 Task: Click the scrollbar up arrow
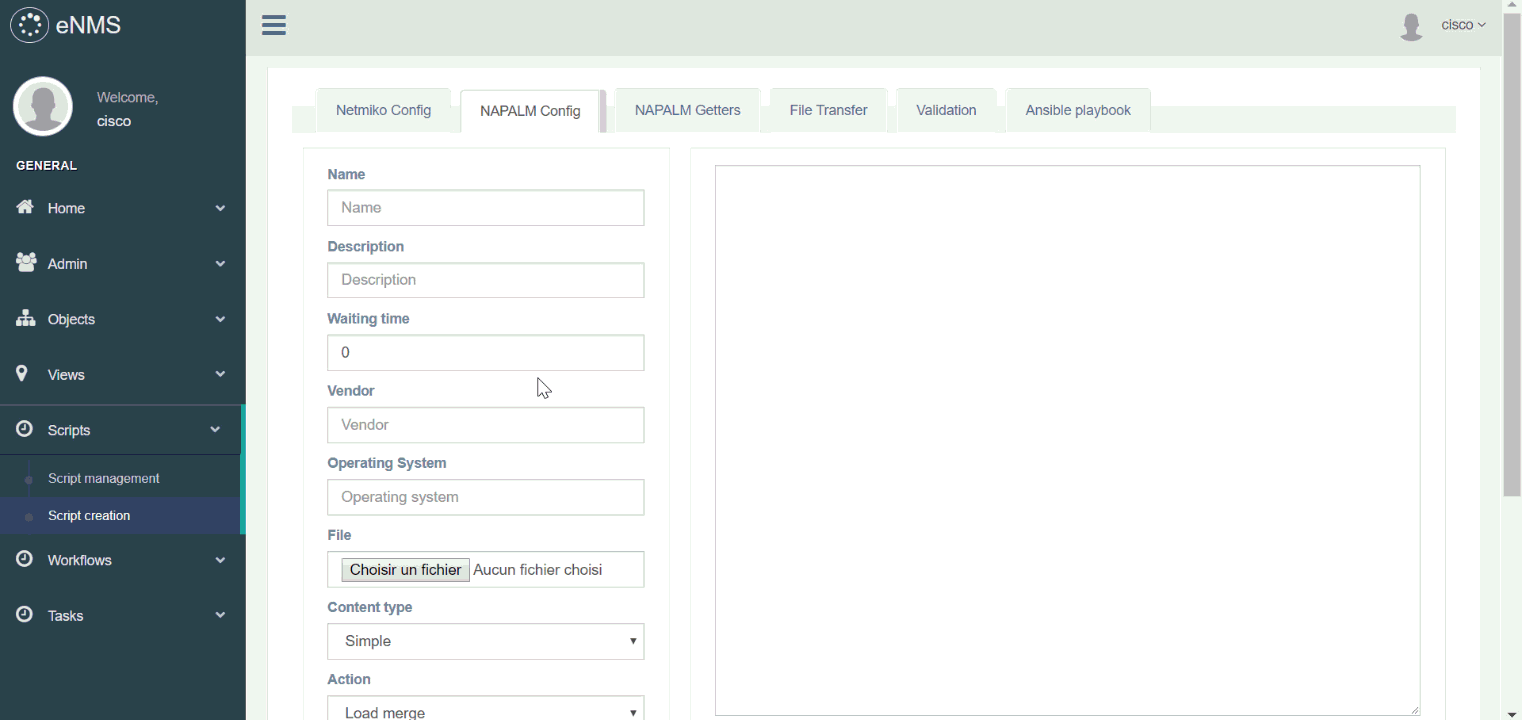[x=1512, y=7]
